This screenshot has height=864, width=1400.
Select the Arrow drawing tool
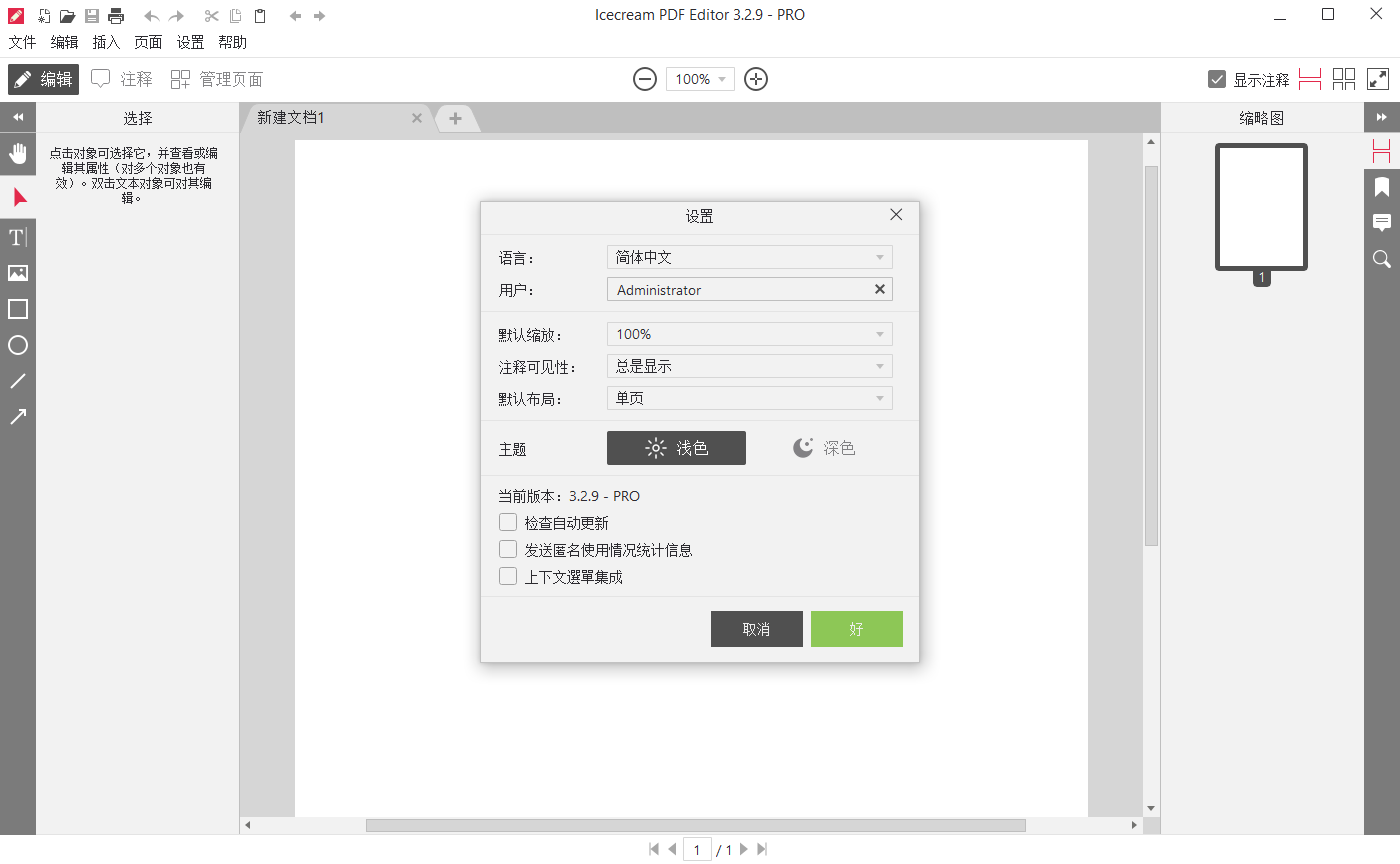(x=18, y=416)
